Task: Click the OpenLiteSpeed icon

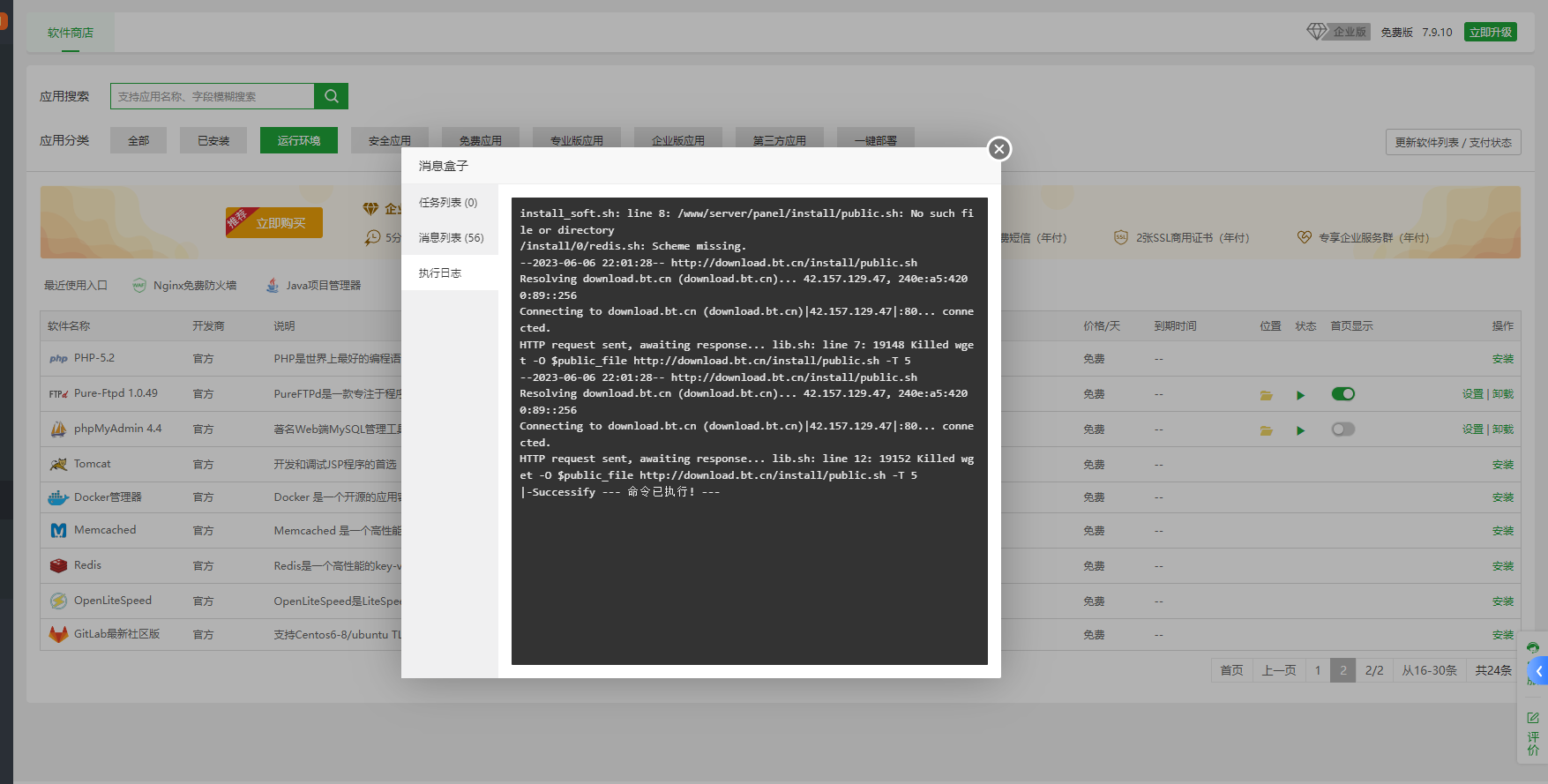Action: [58, 601]
